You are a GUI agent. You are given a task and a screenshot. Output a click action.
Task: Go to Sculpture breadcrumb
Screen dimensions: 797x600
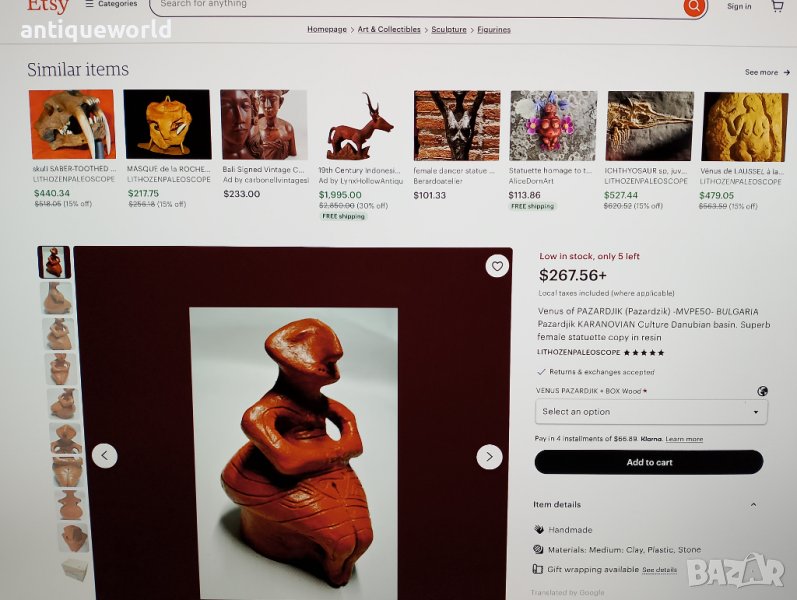(449, 29)
